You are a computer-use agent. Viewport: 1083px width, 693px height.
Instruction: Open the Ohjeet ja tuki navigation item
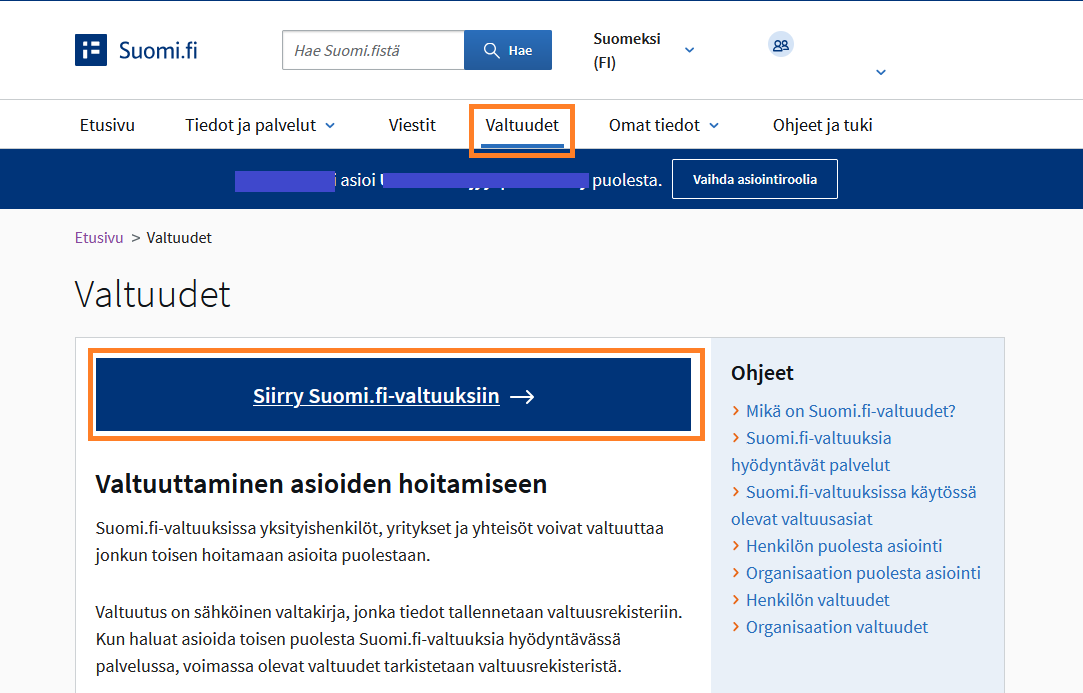(x=822, y=125)
